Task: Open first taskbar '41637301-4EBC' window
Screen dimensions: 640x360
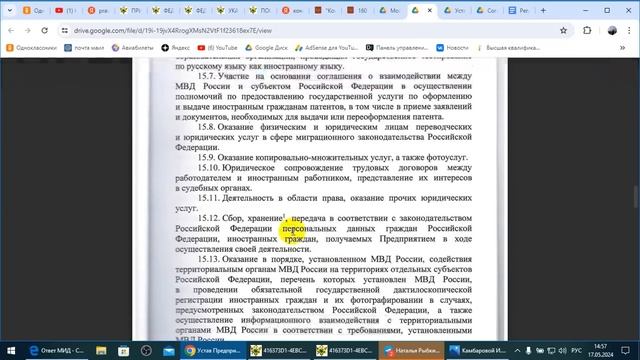Action: pos(279,351)
